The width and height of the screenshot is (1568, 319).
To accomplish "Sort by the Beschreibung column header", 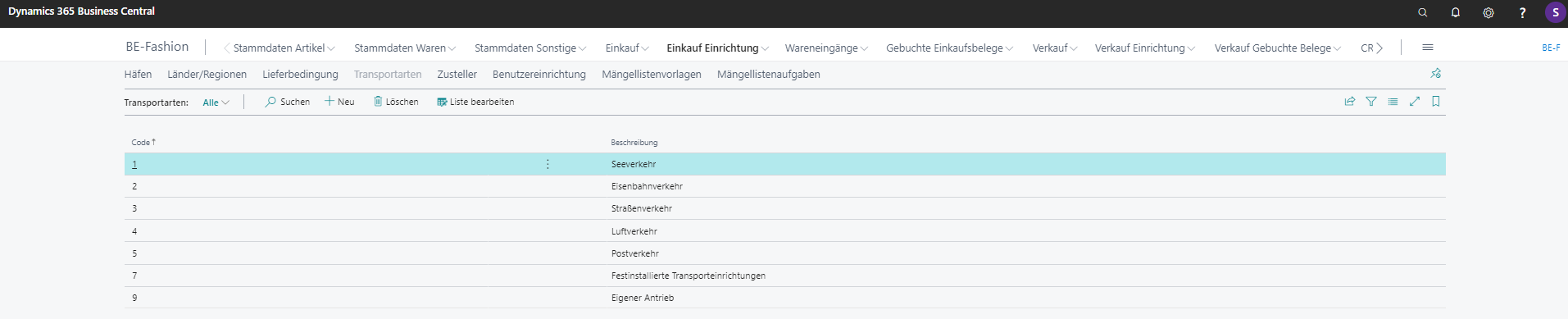I will 634,142.
